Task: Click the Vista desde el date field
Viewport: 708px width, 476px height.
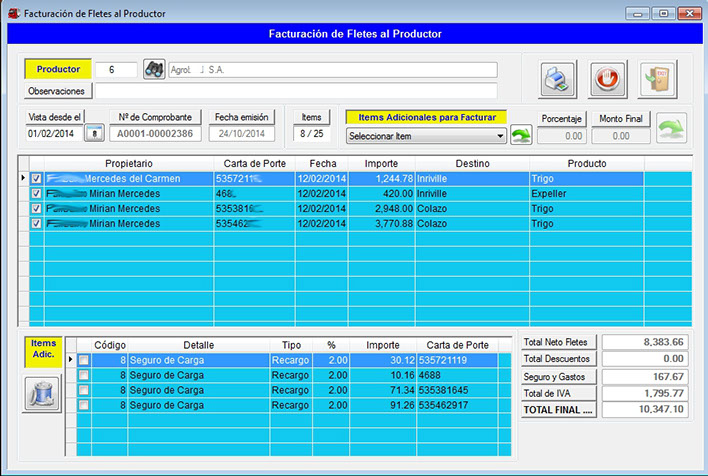Action: [52, 134]
